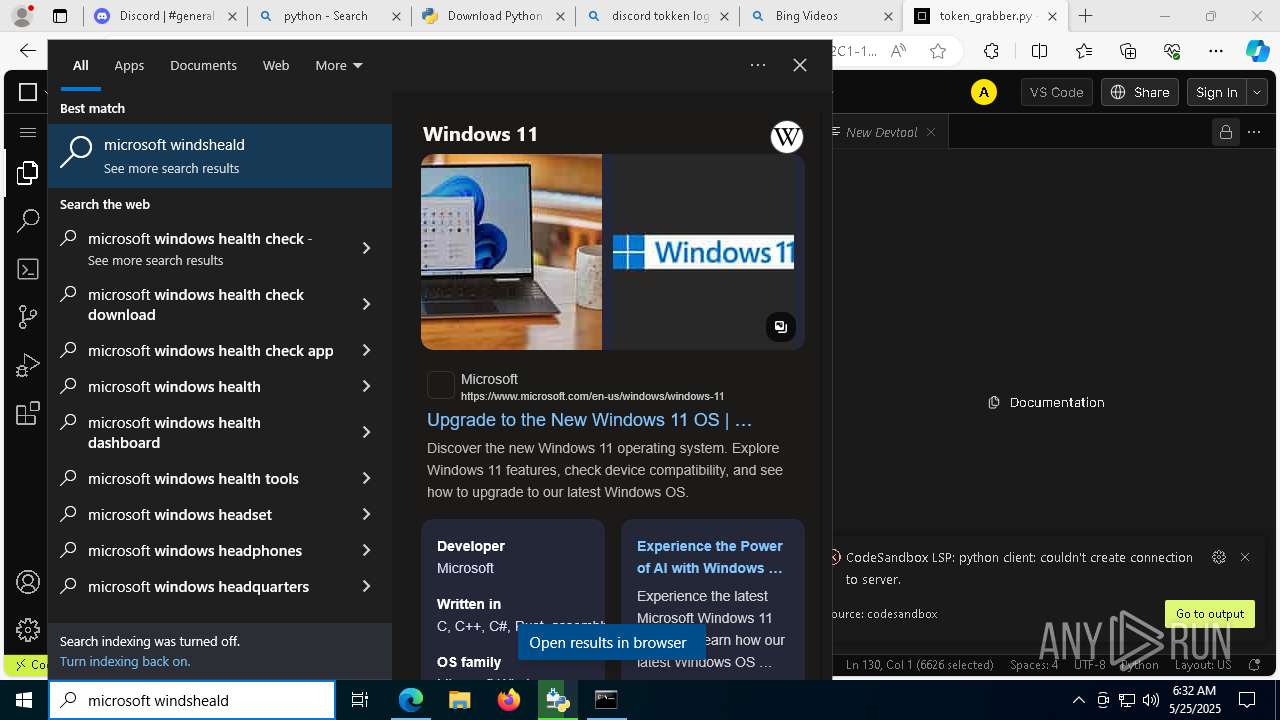Viewport: 1280px width, 720px height.
Task: Open the Windows Start button
Action: point(24,700)
